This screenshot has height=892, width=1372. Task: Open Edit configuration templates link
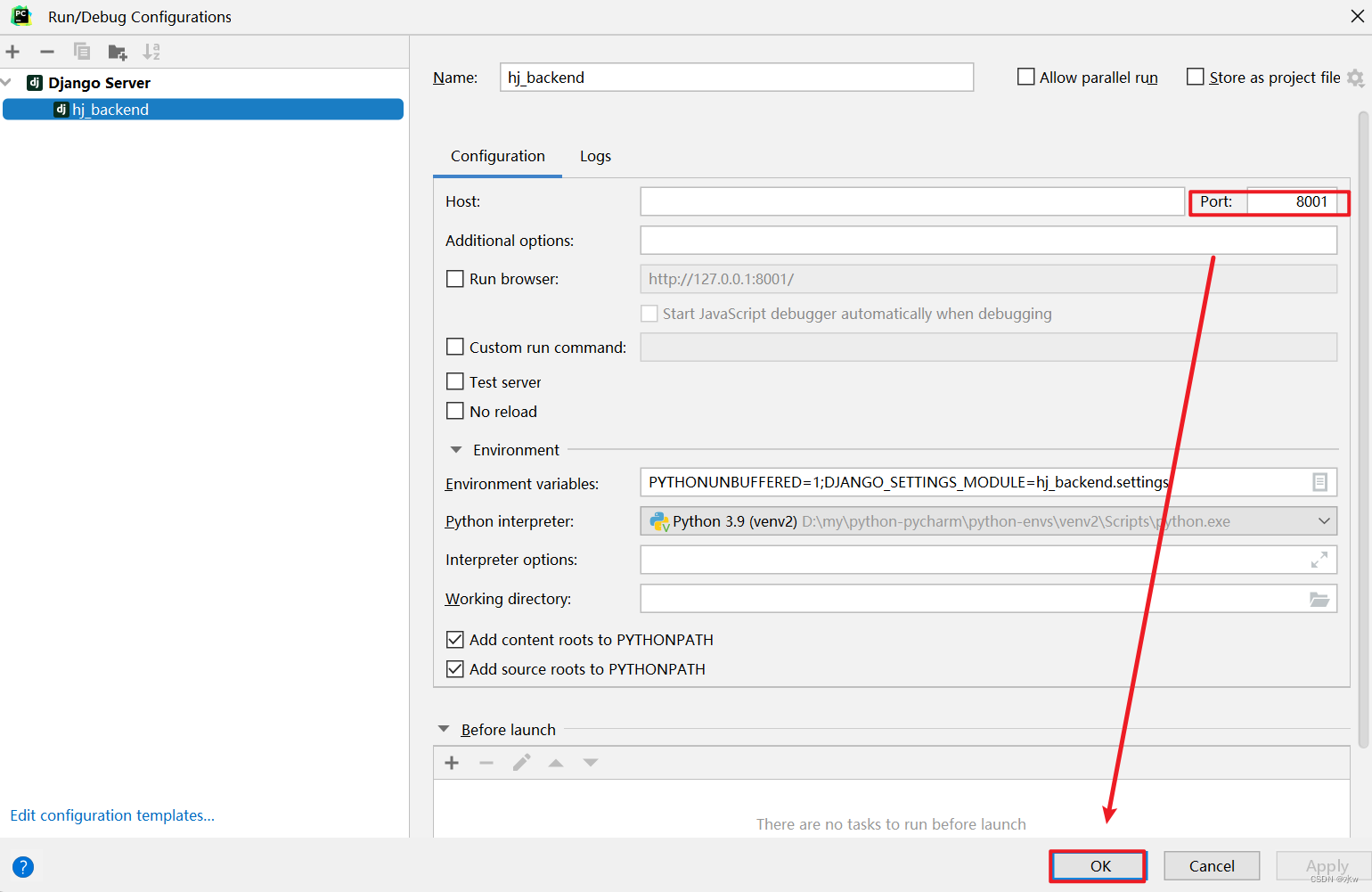pos(112,815)
